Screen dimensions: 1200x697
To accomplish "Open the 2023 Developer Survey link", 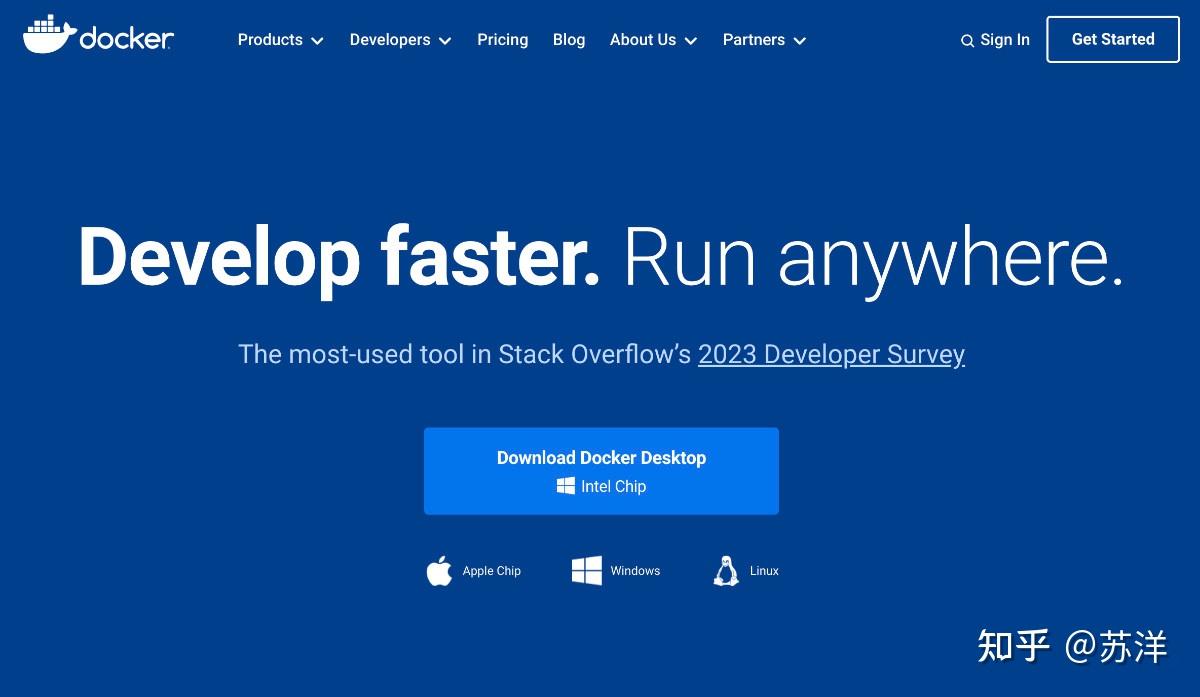I will pos(831,354).
